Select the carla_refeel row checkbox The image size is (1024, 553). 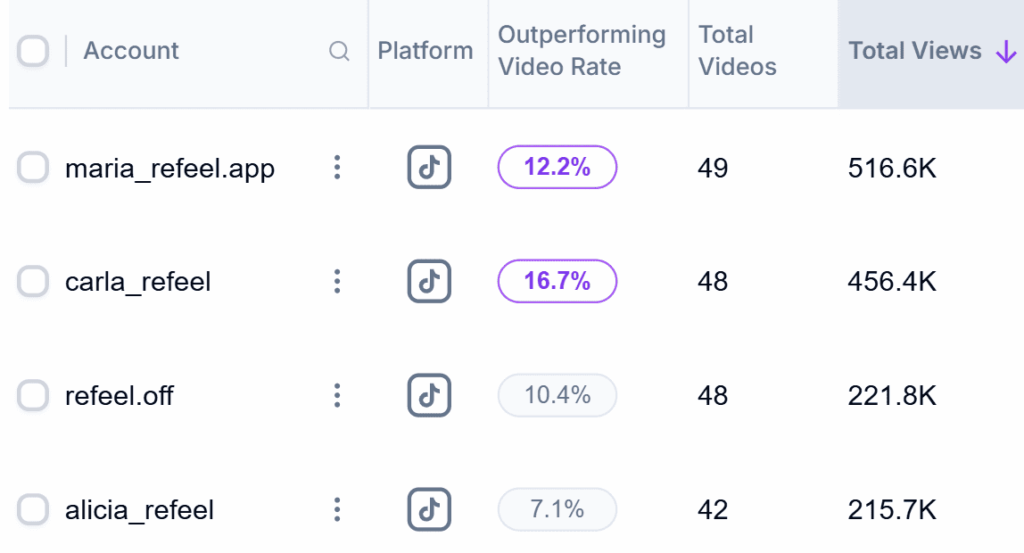click(33, 282)
